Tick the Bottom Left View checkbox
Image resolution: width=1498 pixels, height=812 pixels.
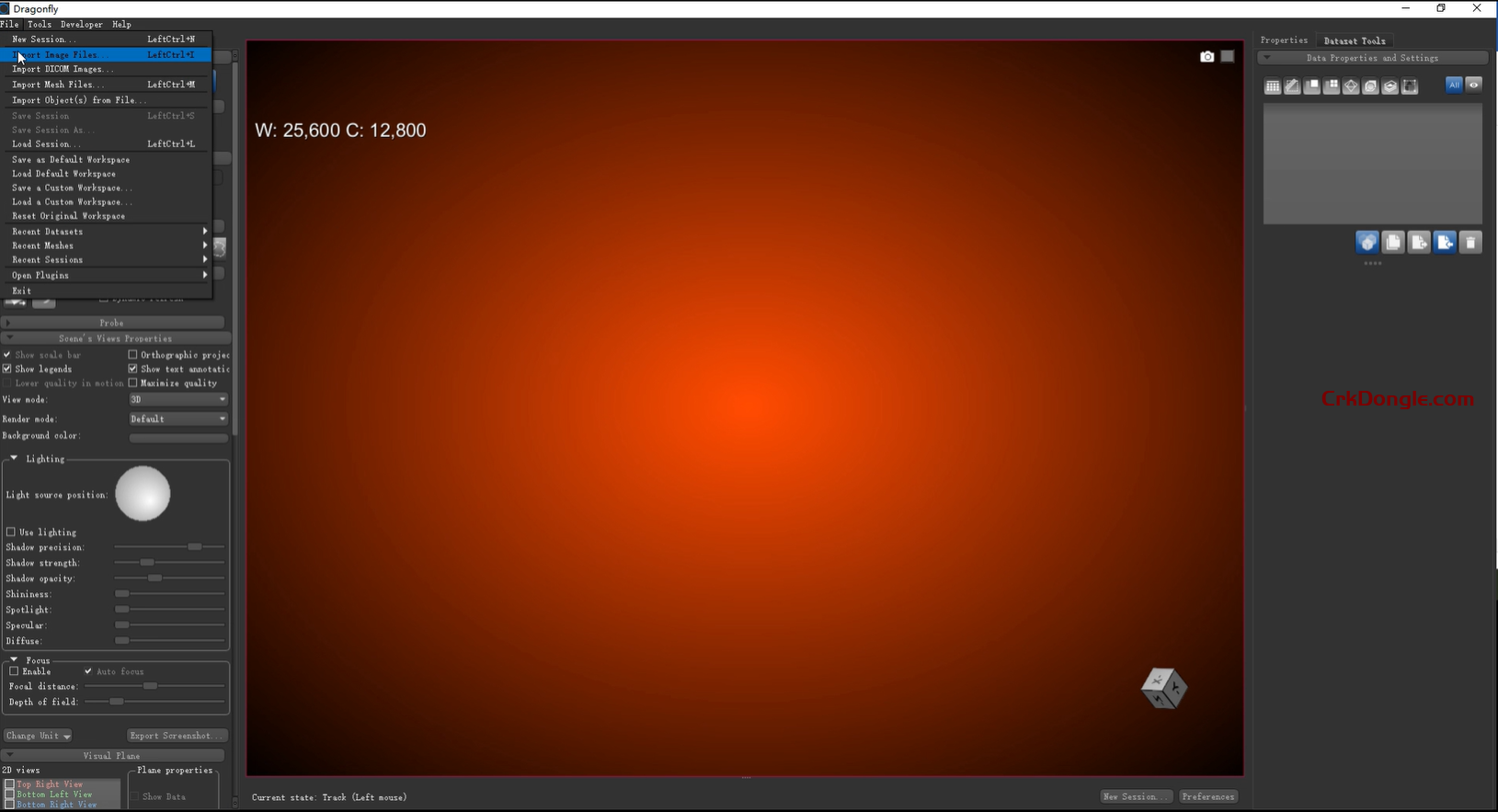pos(9,795)
